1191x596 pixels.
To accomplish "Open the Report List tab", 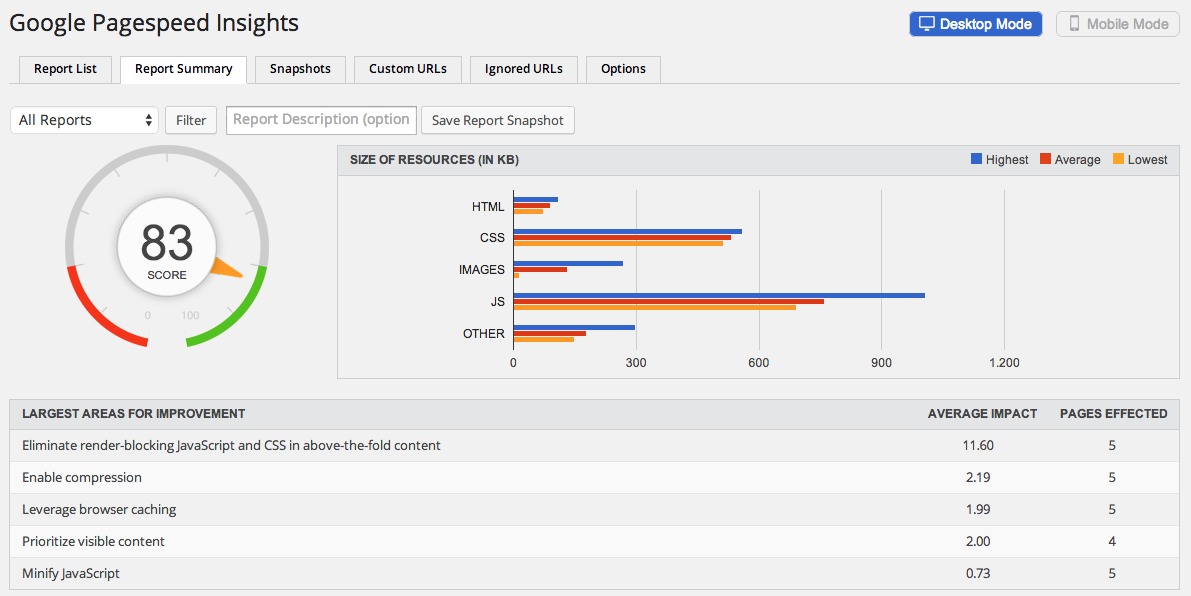I will coord(65,69).
